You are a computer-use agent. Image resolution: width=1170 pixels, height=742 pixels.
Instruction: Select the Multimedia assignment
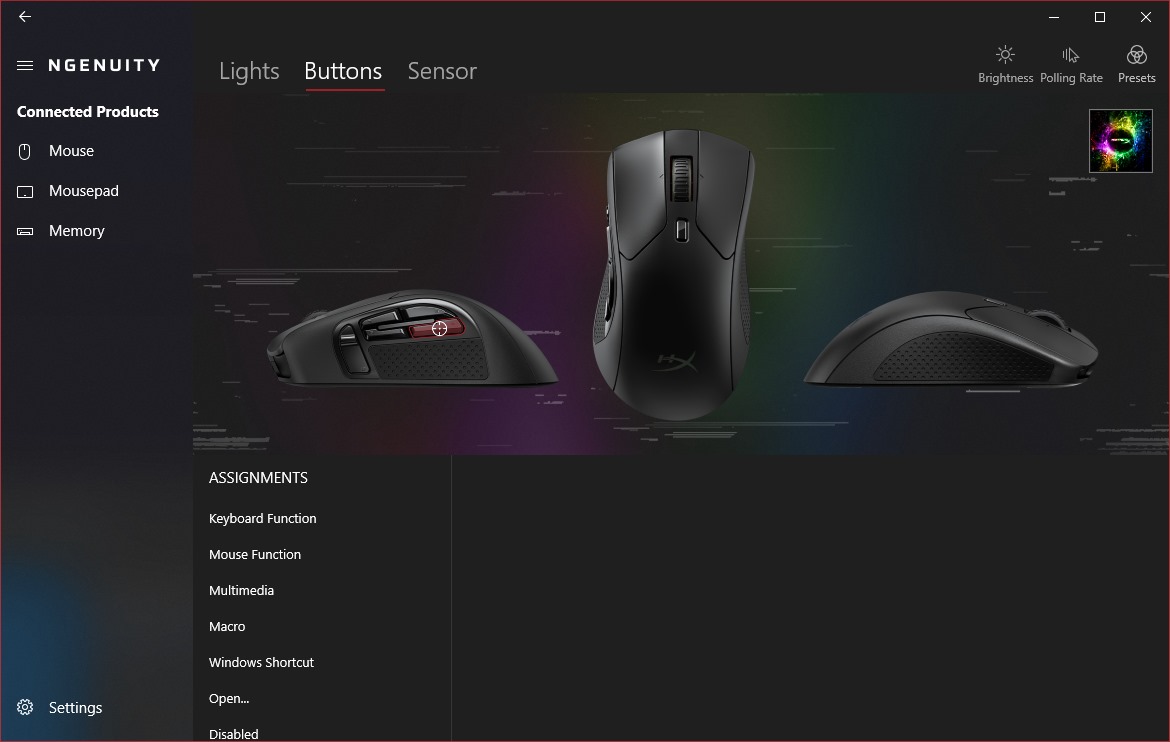[x=242, y=590]
